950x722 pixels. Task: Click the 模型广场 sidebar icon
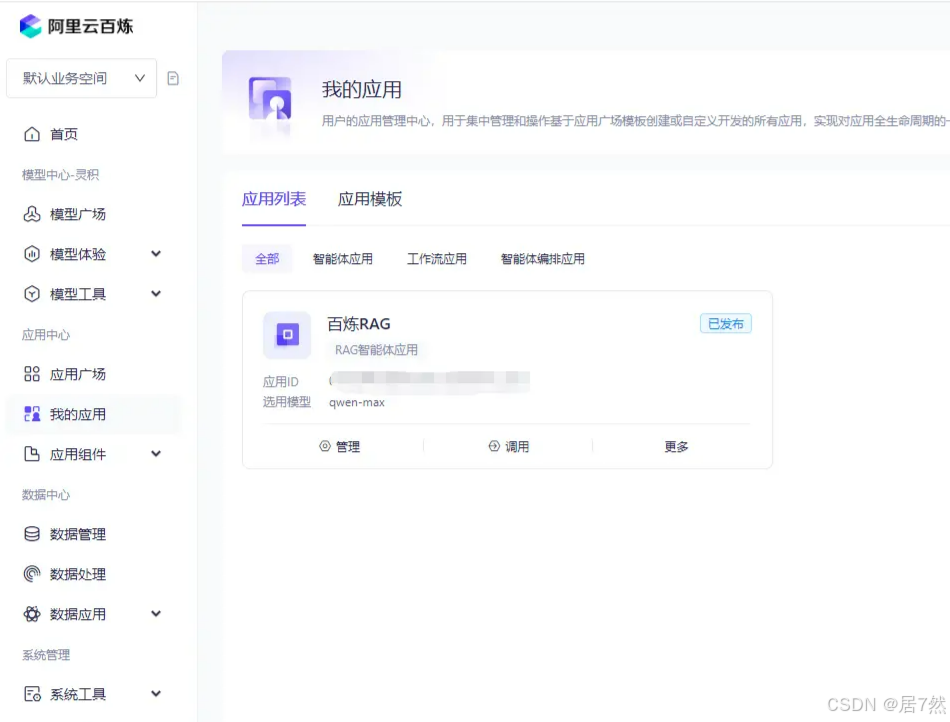click(32, 214)
